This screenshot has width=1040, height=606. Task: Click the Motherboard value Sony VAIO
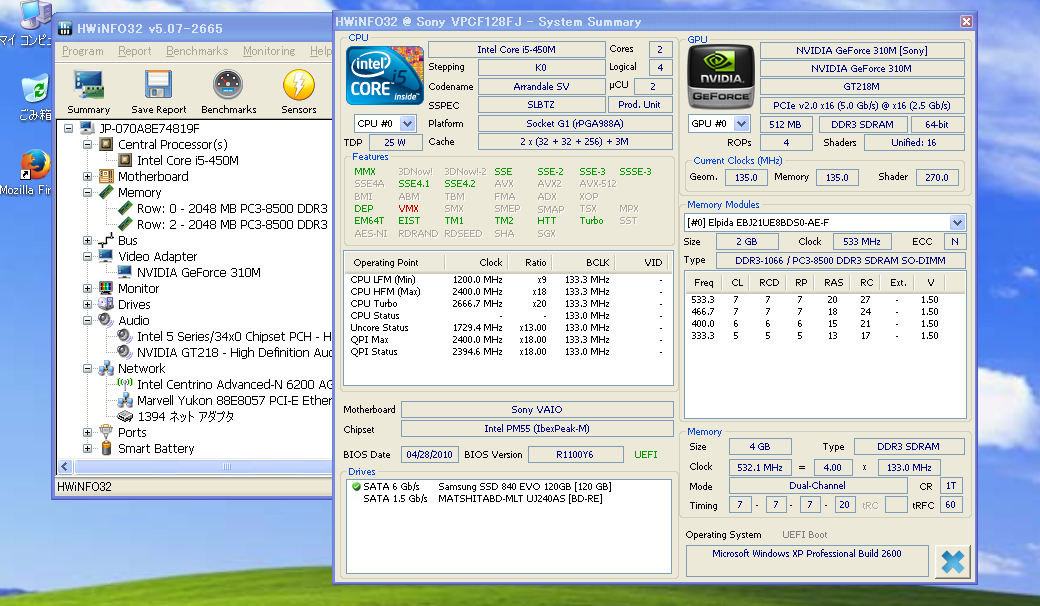tap(537, 410)
